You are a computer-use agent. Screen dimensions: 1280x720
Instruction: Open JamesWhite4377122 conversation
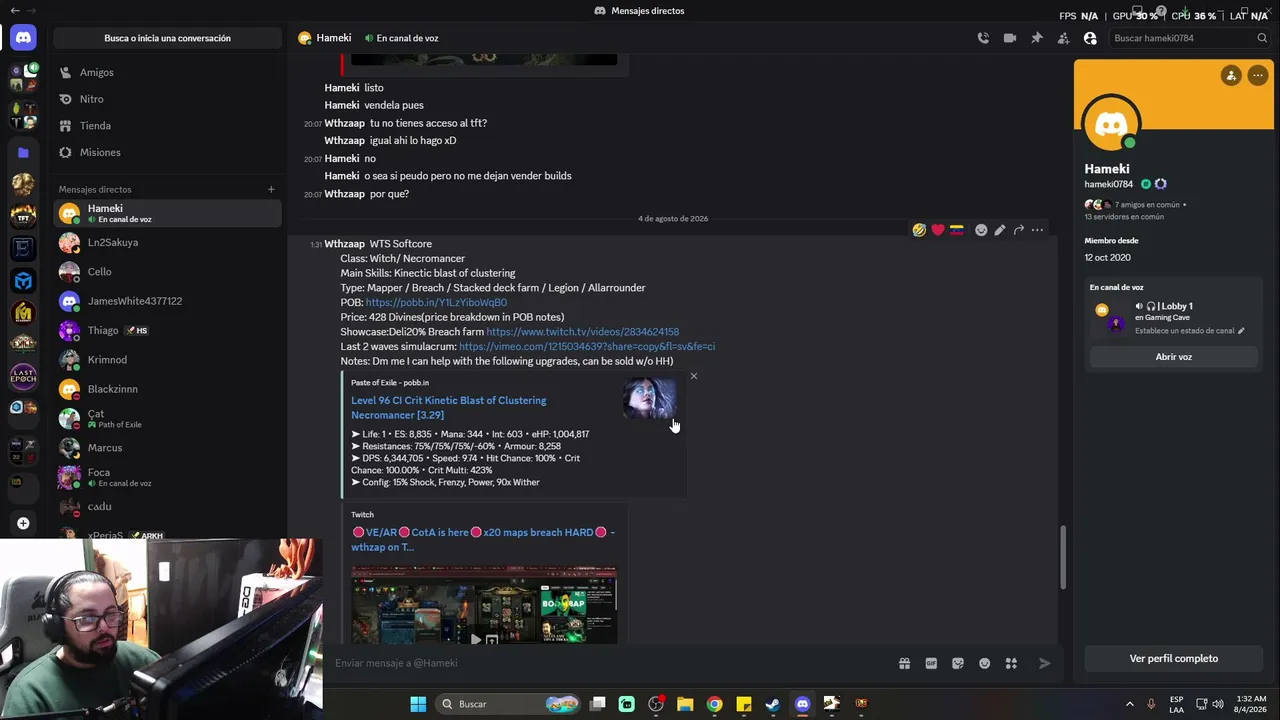coord(168,301)
